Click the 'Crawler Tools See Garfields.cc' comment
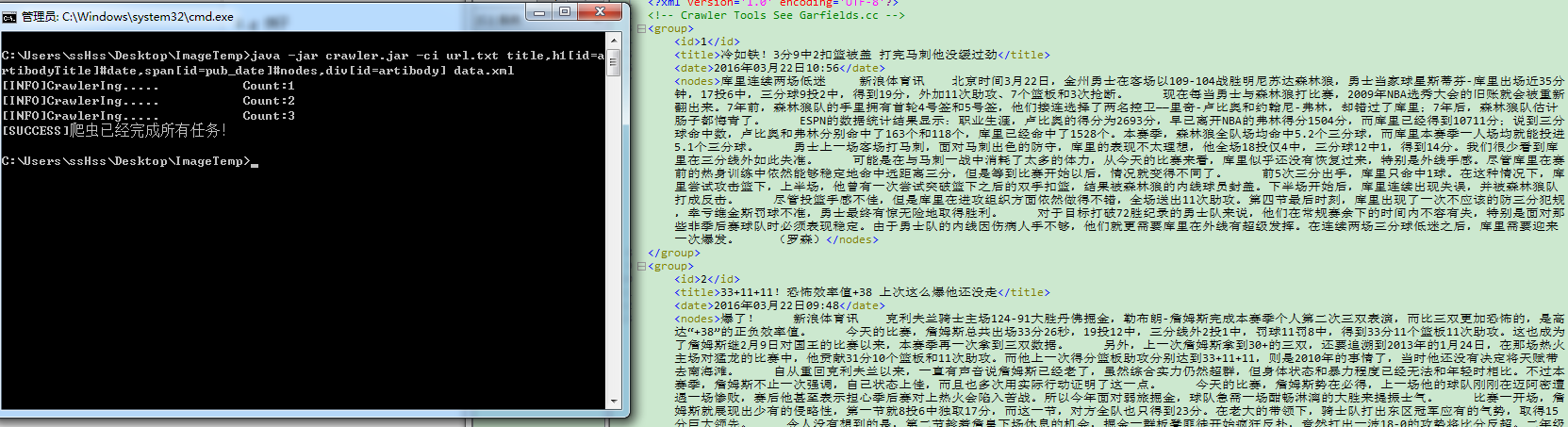 click(776, 15)
